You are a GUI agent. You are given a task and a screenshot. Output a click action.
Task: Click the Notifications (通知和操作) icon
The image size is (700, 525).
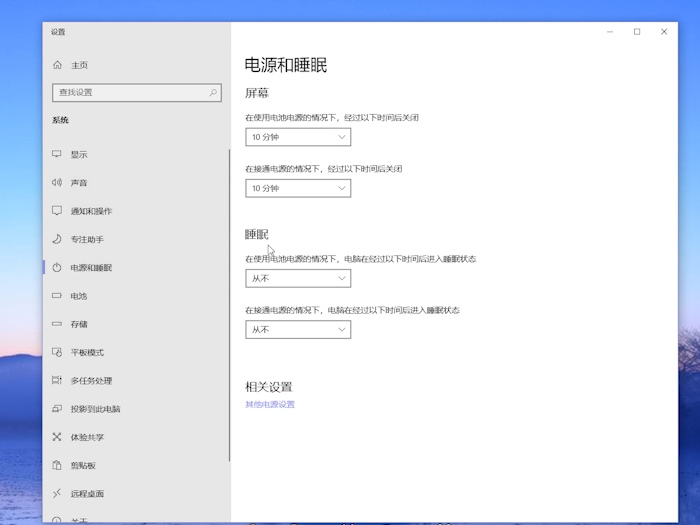tap(57, 211)
